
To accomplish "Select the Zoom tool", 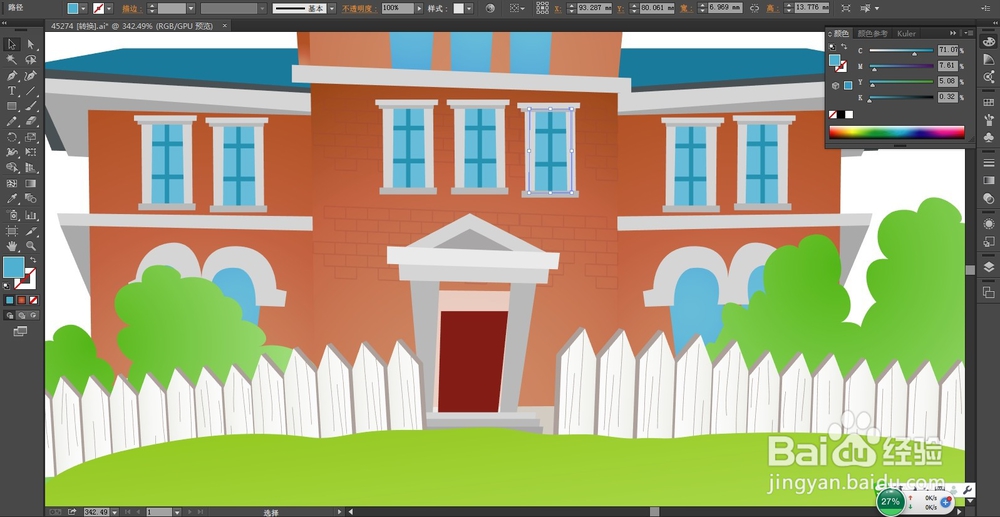I will (x=30, y=245).
